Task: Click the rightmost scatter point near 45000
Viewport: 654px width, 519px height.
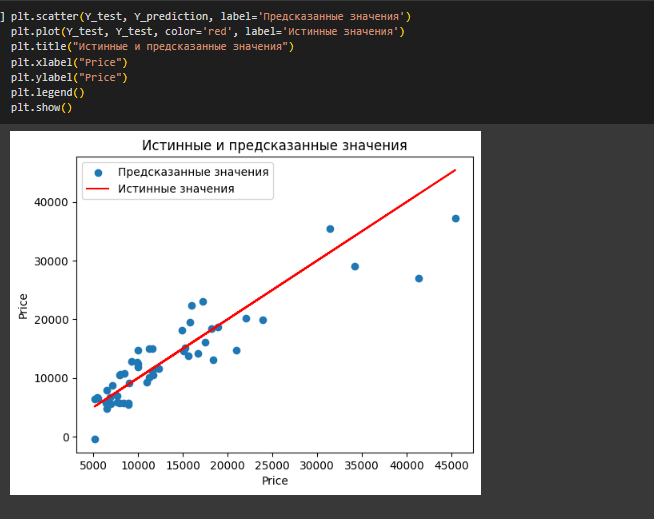Action: 455,219
